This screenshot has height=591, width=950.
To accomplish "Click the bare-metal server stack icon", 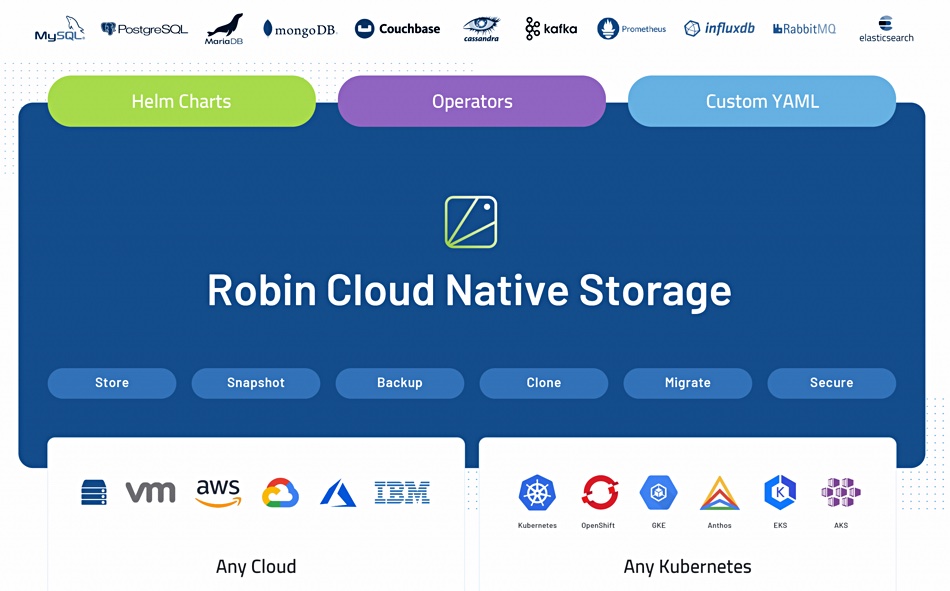I will (94, 492).
